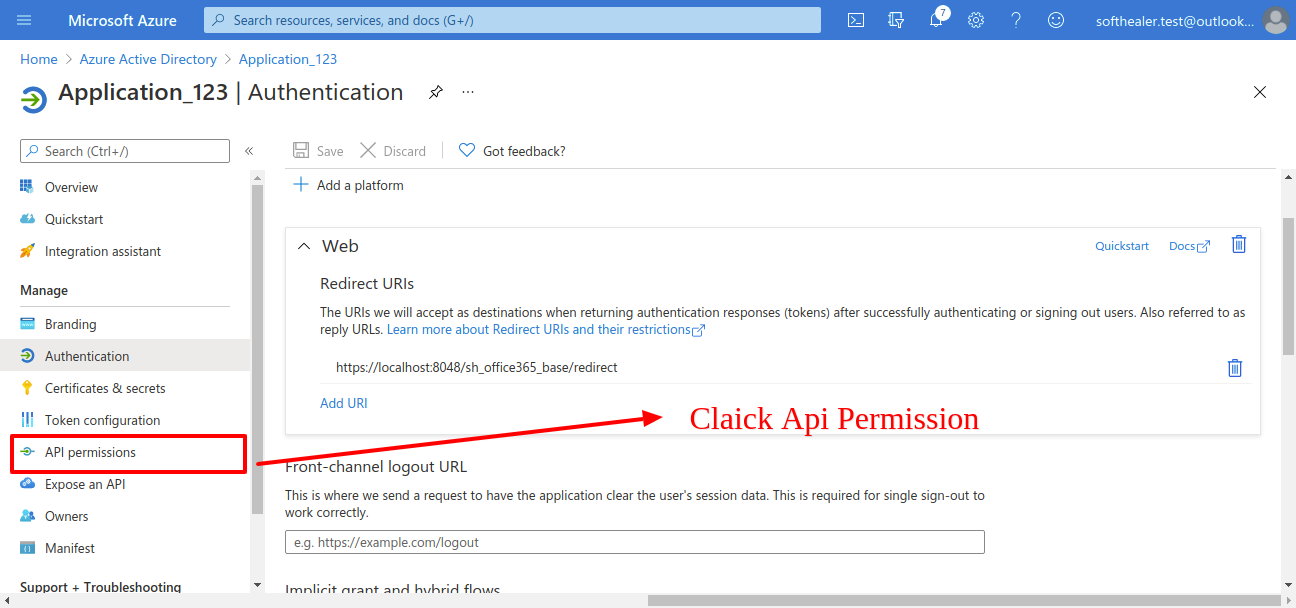
Task: Open the directory and subscription filter icon
Action: click(x=896, y=20)
